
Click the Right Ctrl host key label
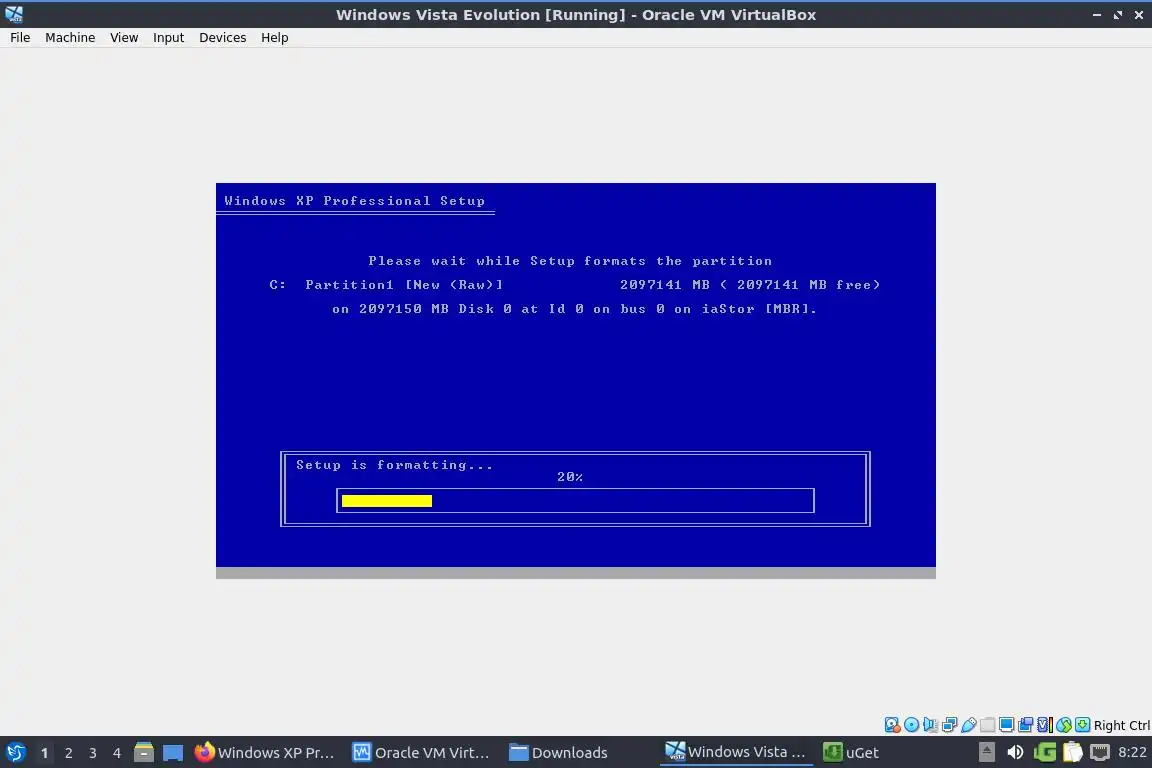[x=1122, y=725]
